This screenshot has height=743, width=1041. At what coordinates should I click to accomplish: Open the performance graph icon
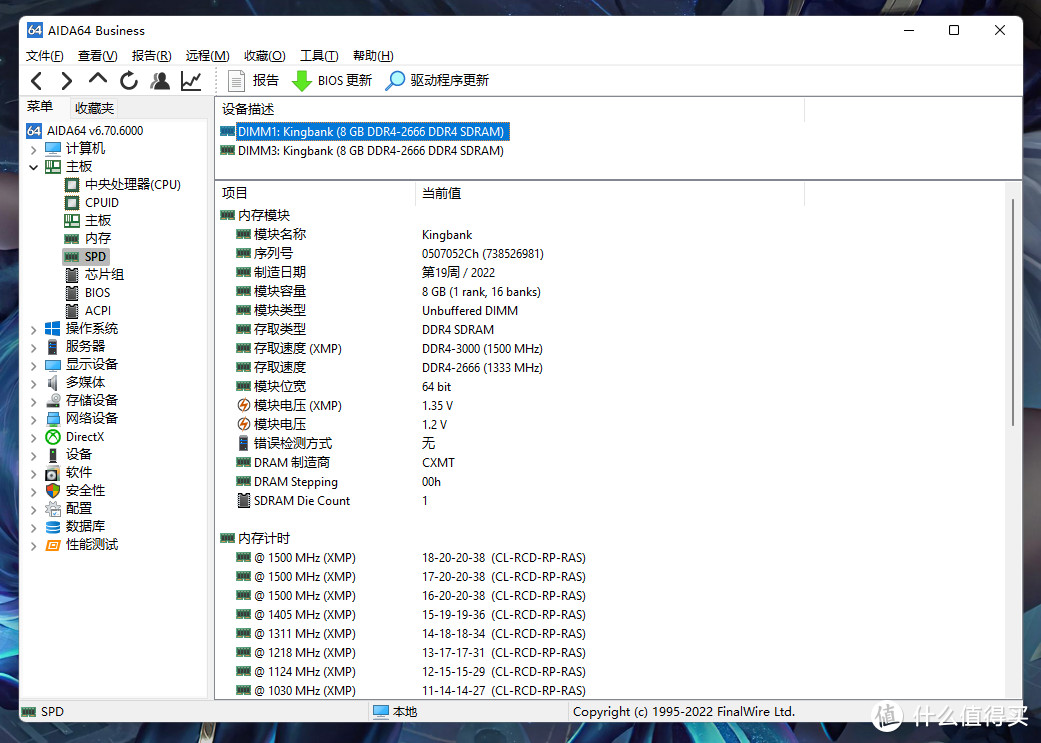(x=191, y=81)
